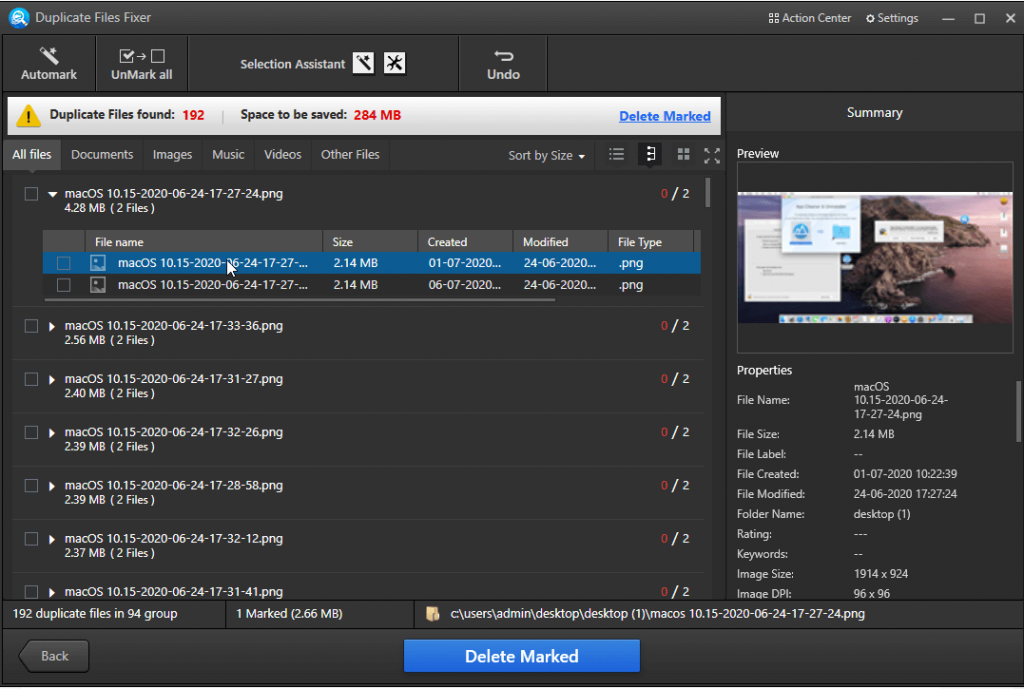The height and width of the screenshot is (689, 1024).
Task: Switch to grid thumbnail view icon
Action: pos(683,155)
